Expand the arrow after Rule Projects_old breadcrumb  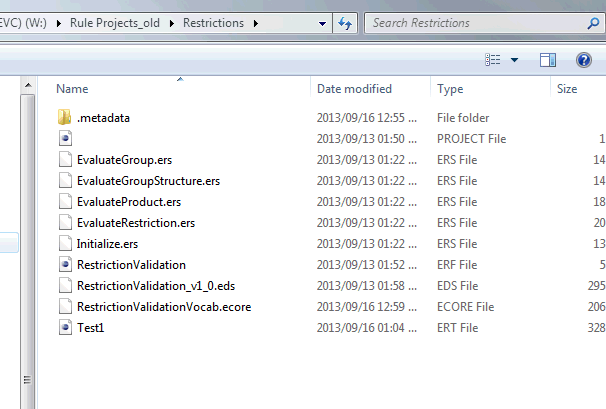(172, 24)
